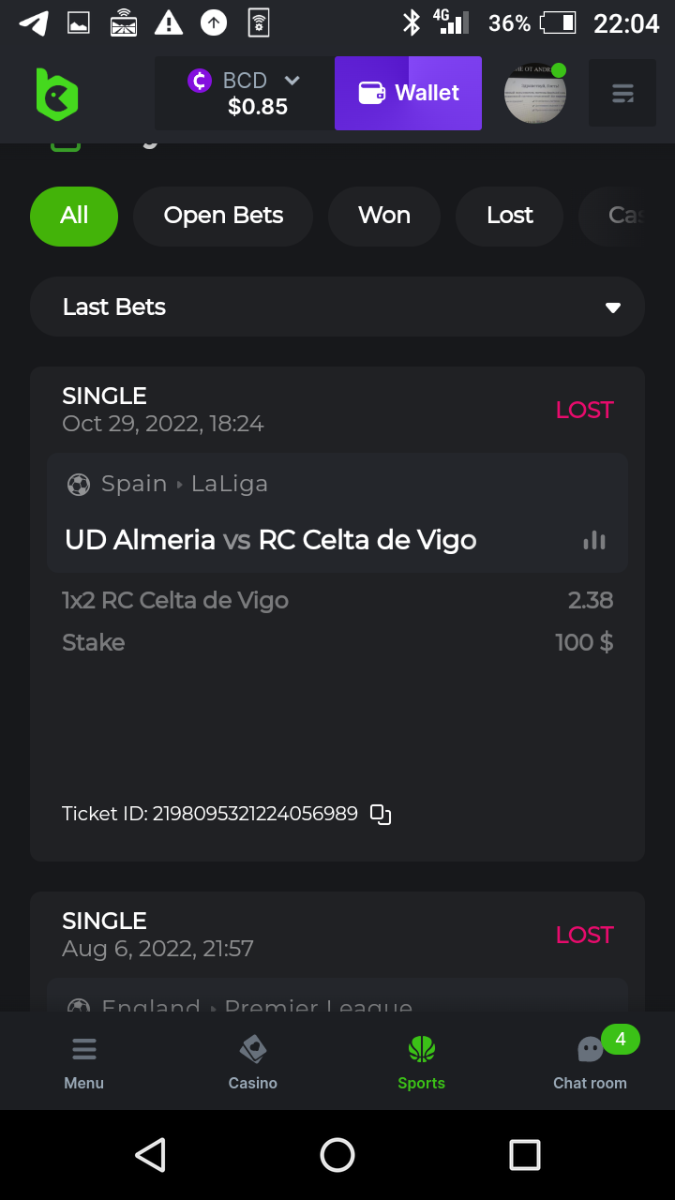The height and width of the screenshot is (1200, 675).
Task: Filter bets by Lost
Action: (x=510, y=216)
